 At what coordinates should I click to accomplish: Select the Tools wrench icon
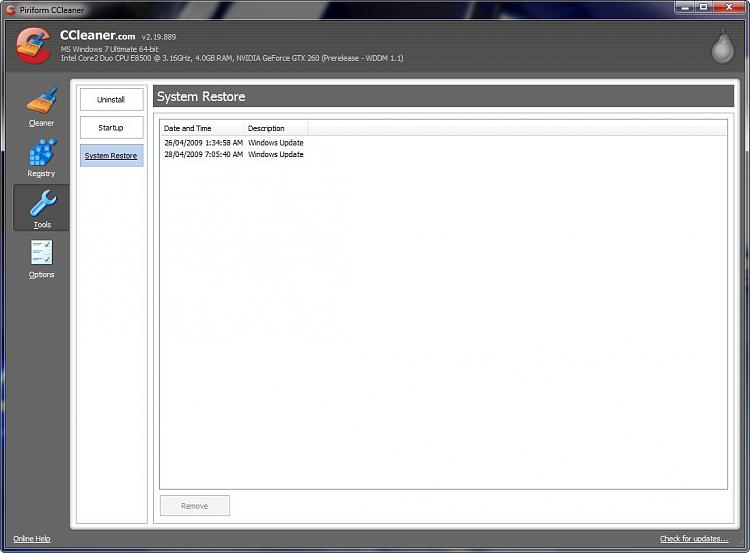tap(42, 203)
